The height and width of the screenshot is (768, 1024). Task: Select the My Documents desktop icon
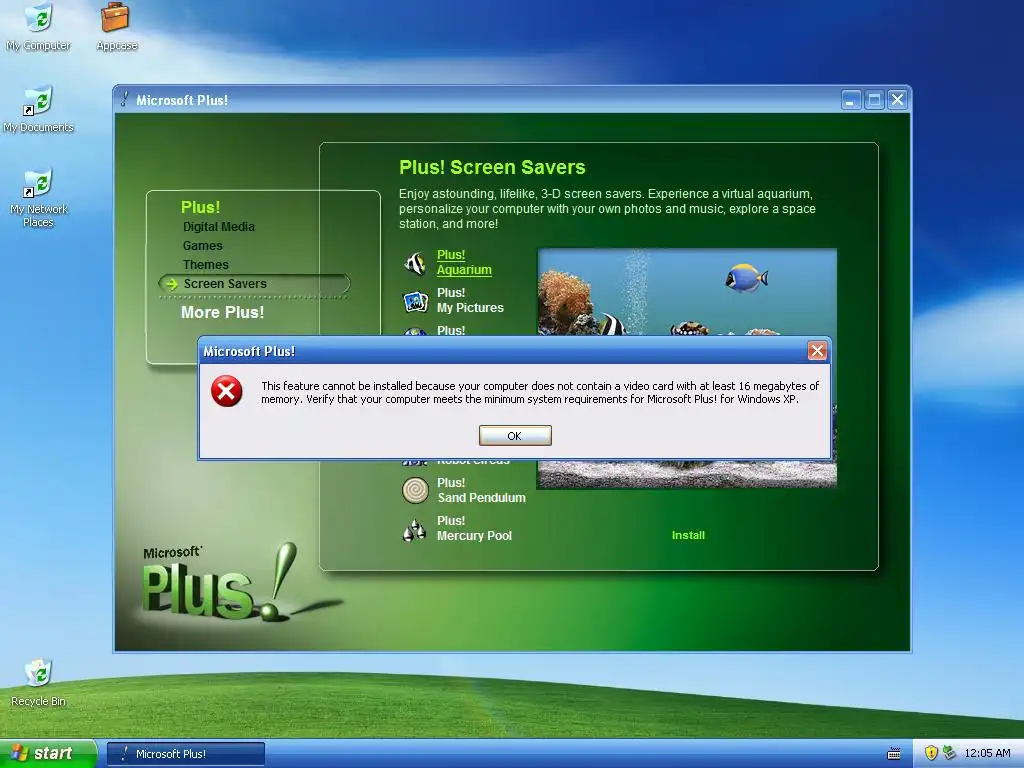(38, 109)
